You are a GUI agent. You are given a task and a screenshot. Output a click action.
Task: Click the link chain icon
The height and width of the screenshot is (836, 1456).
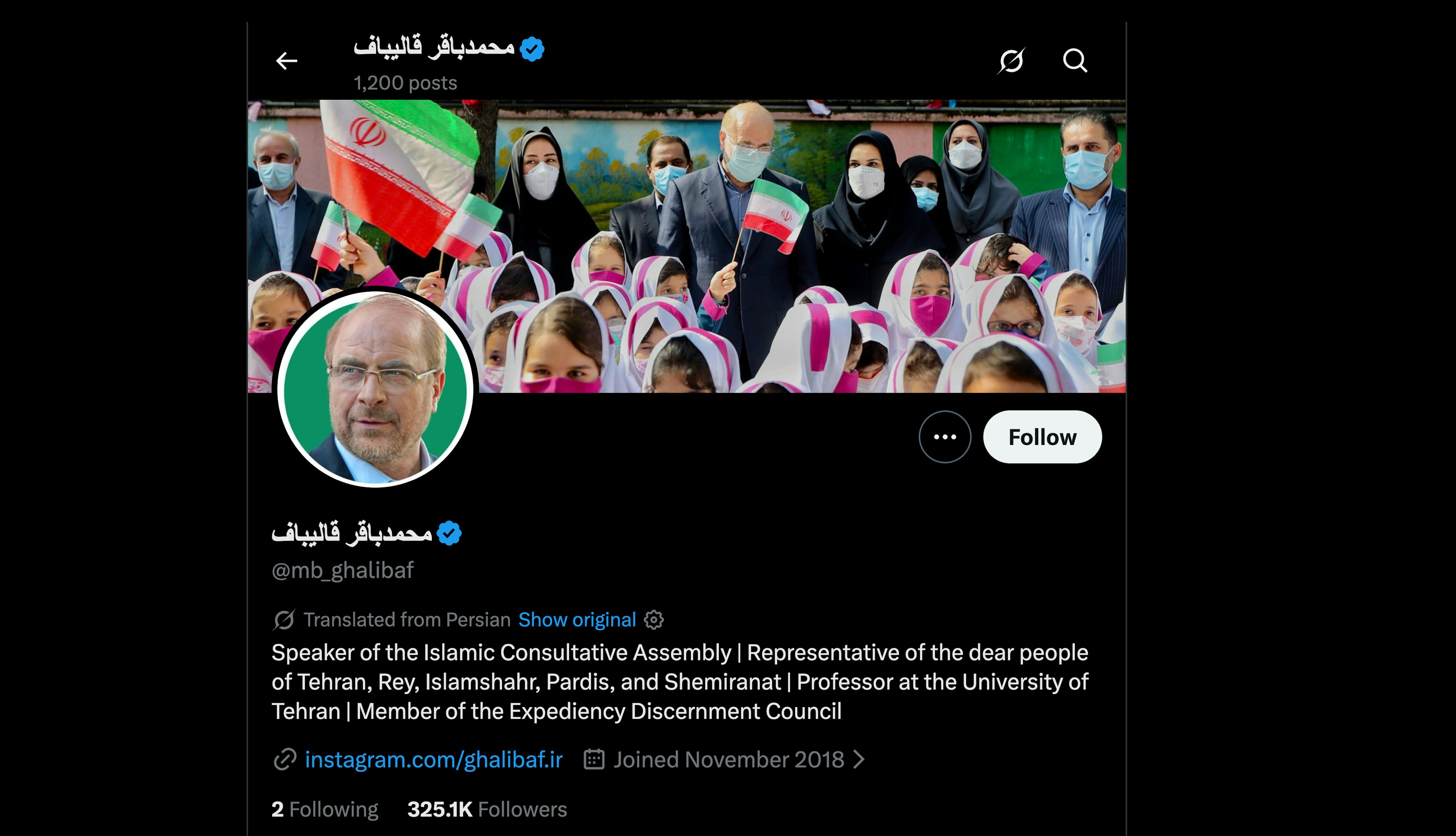point(285,759)
